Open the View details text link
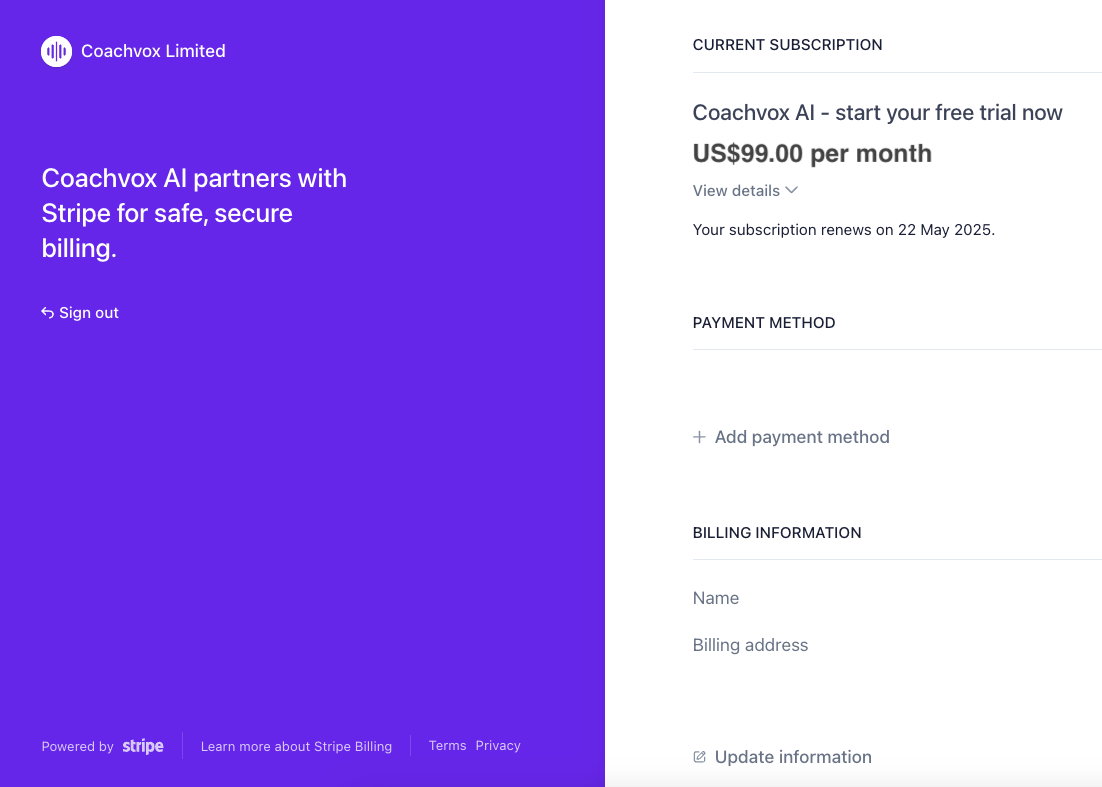1102x787 pixels. 736,190
